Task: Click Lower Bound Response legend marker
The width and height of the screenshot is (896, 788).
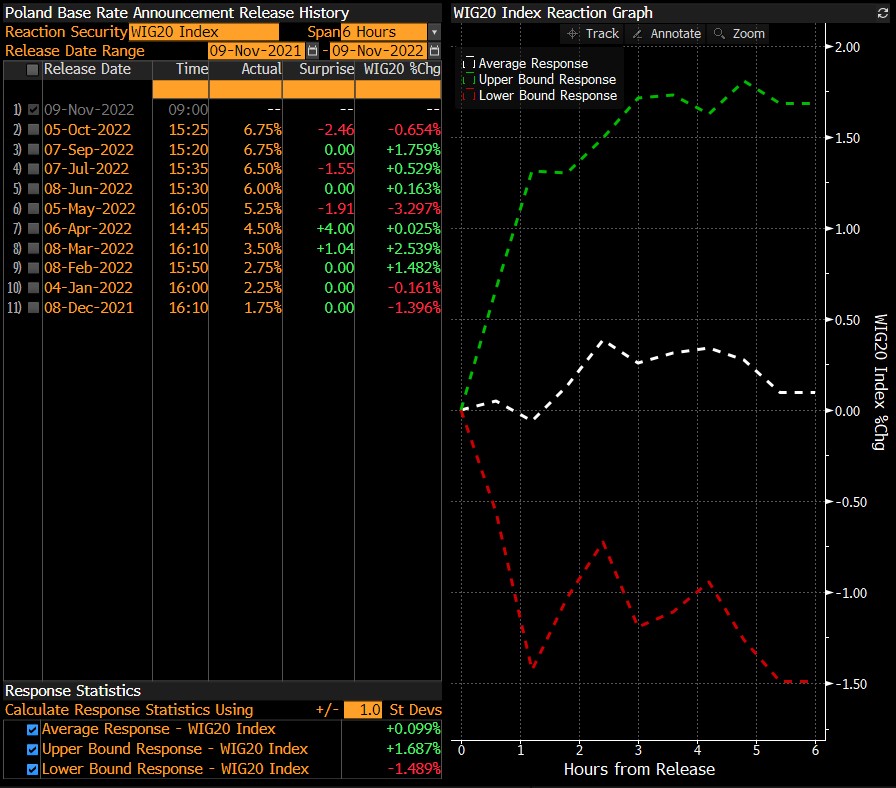Action: (469, 96)
